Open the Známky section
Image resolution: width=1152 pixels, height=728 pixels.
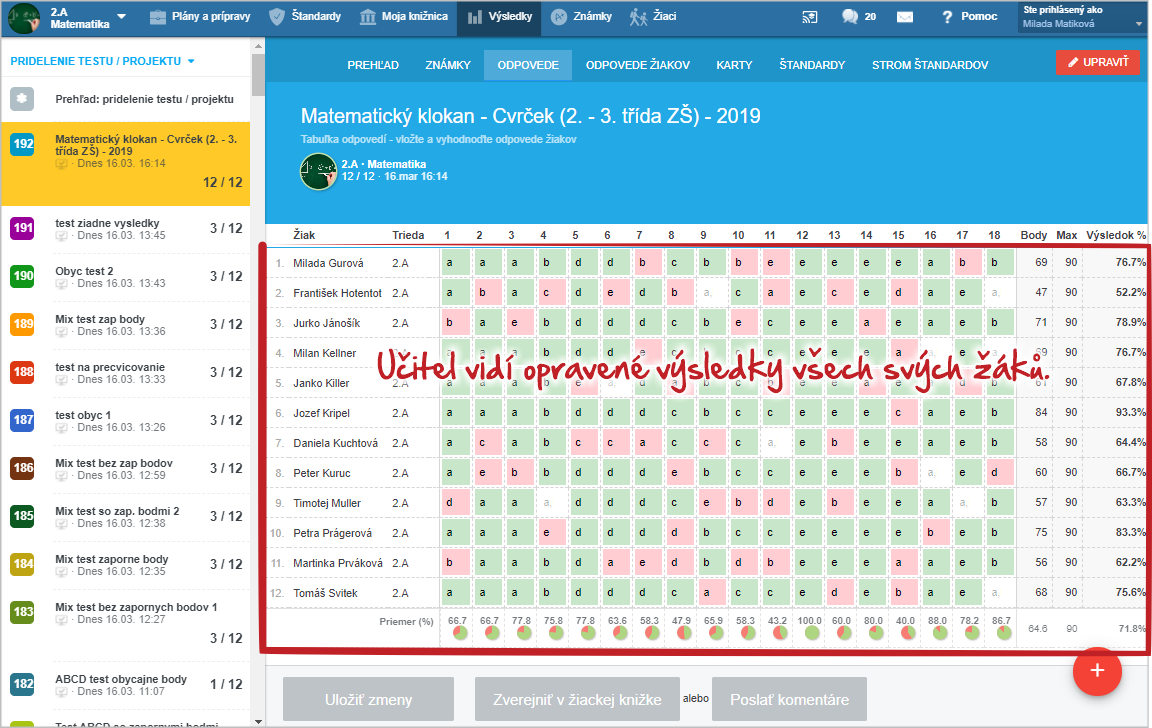(x=581, y=17)
